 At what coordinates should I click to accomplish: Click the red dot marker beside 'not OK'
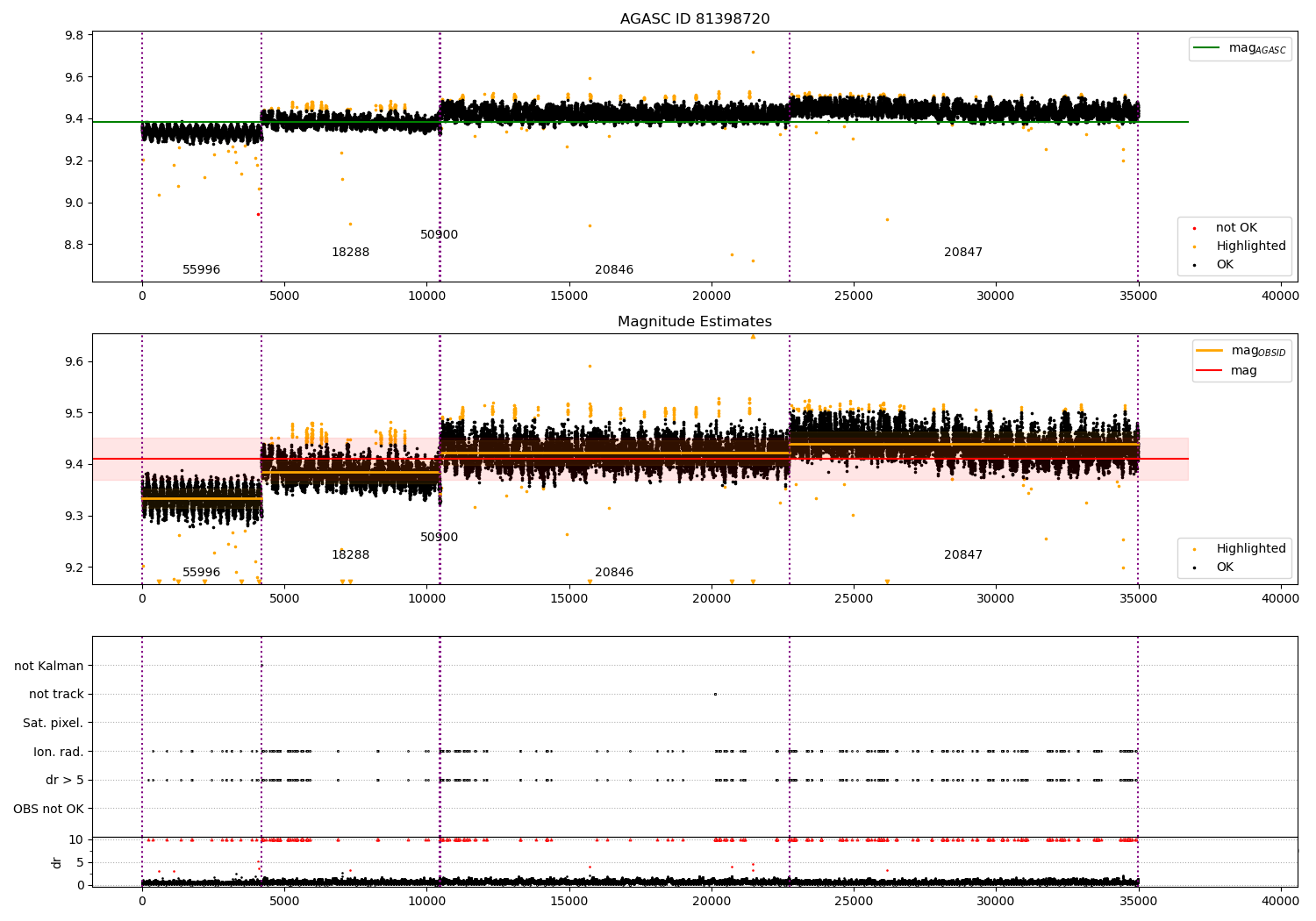coord(1194,229)
